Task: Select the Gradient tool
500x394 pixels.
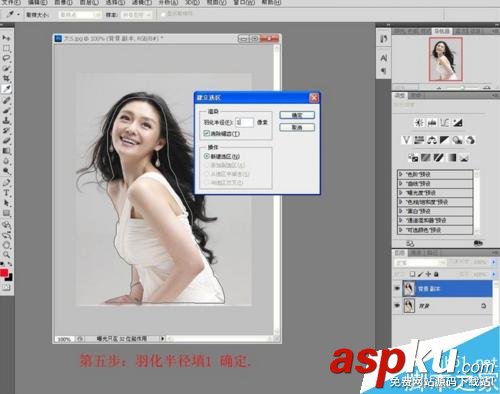Action: 6,151
